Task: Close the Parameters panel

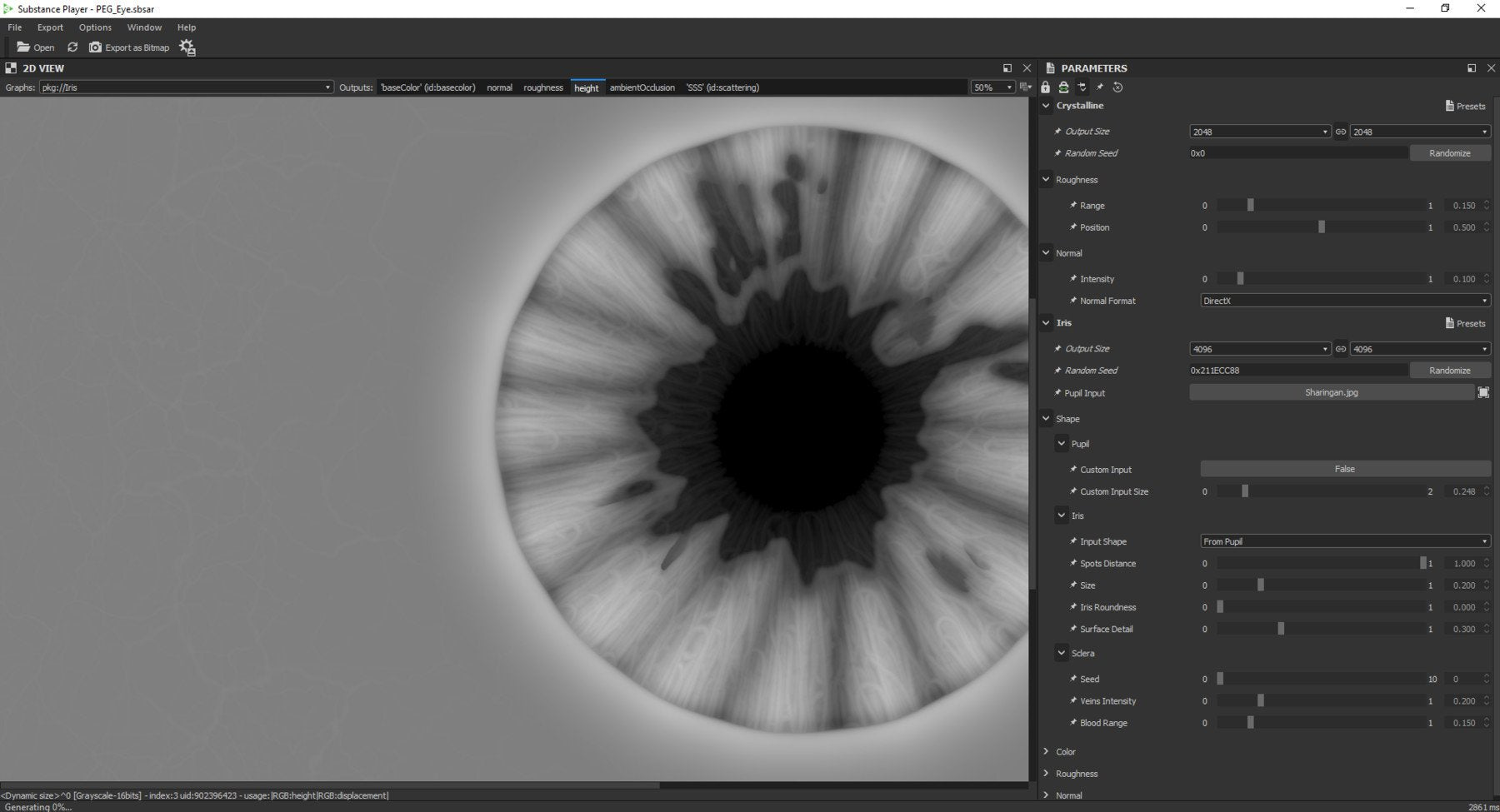Action: coord(1491,68)
